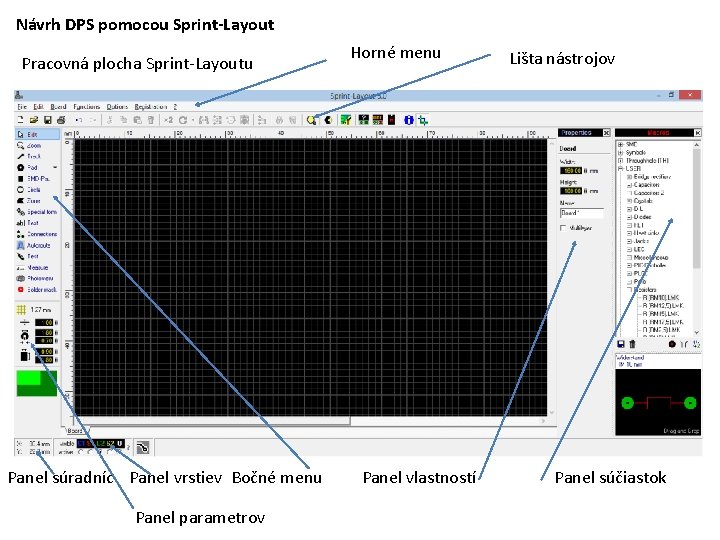Click the delete macro trash icon

632,344
